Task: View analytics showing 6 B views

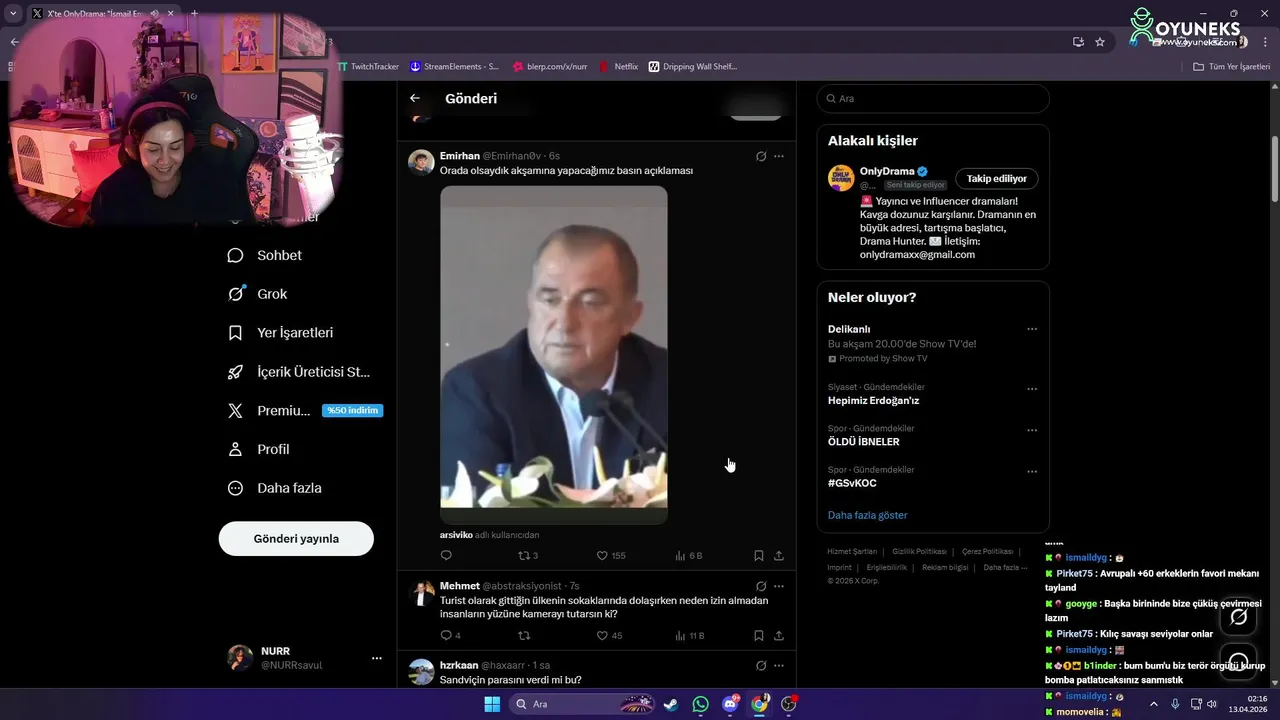Action: 689,555
